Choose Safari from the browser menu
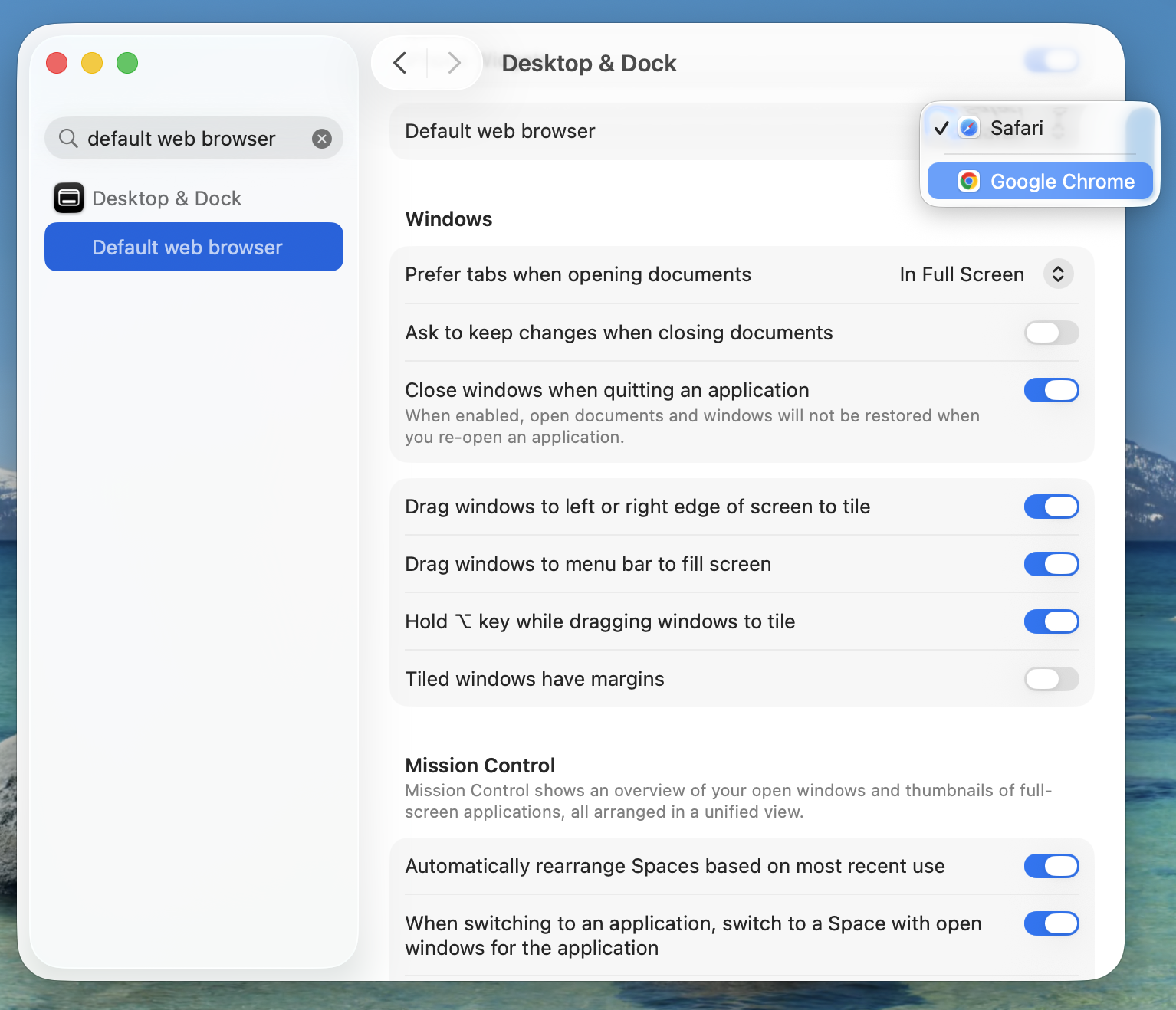This screenshot has height=1010, width=1176. (1016, 128)
